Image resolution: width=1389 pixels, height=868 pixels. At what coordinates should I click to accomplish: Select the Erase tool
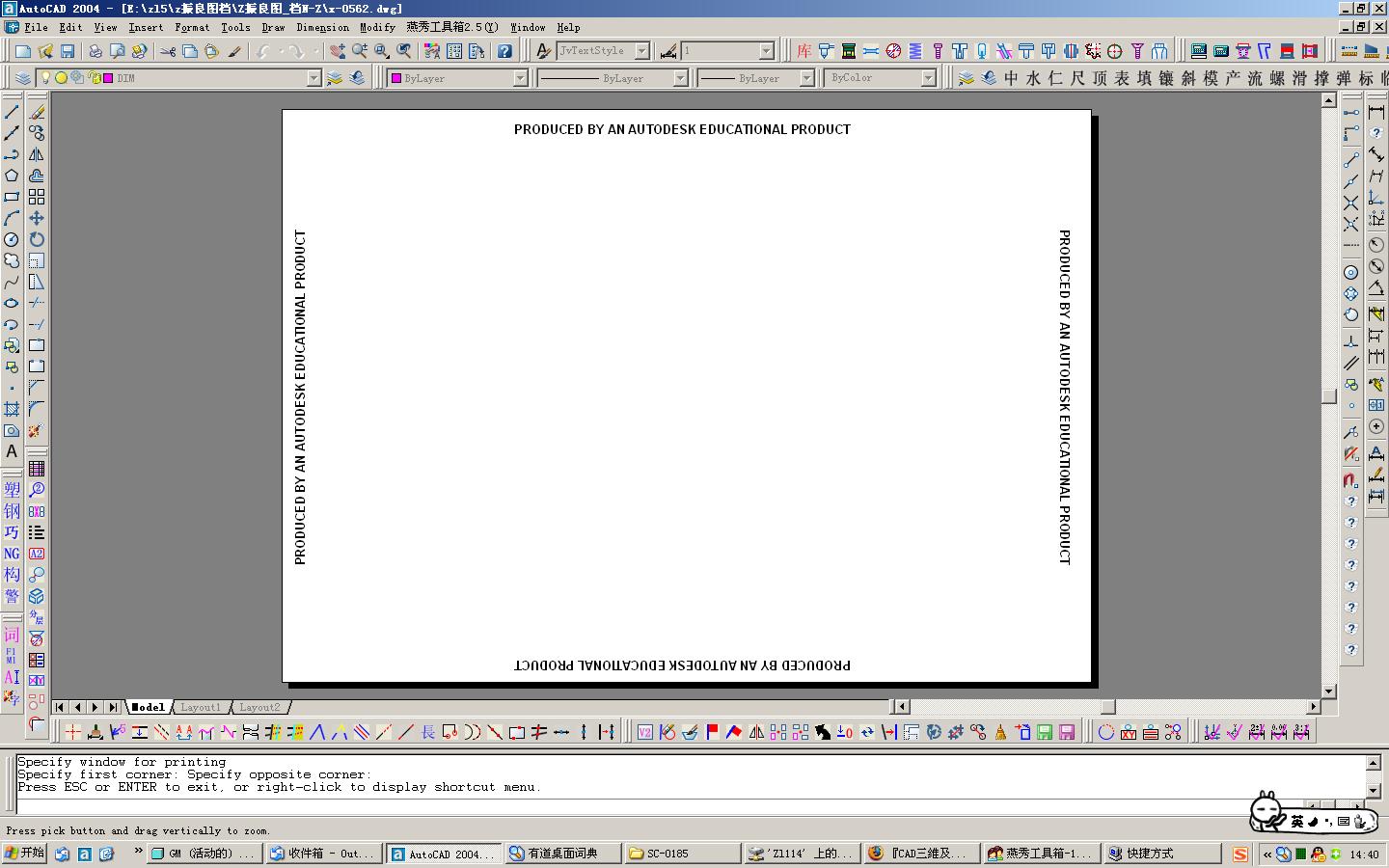coord(37,112)
